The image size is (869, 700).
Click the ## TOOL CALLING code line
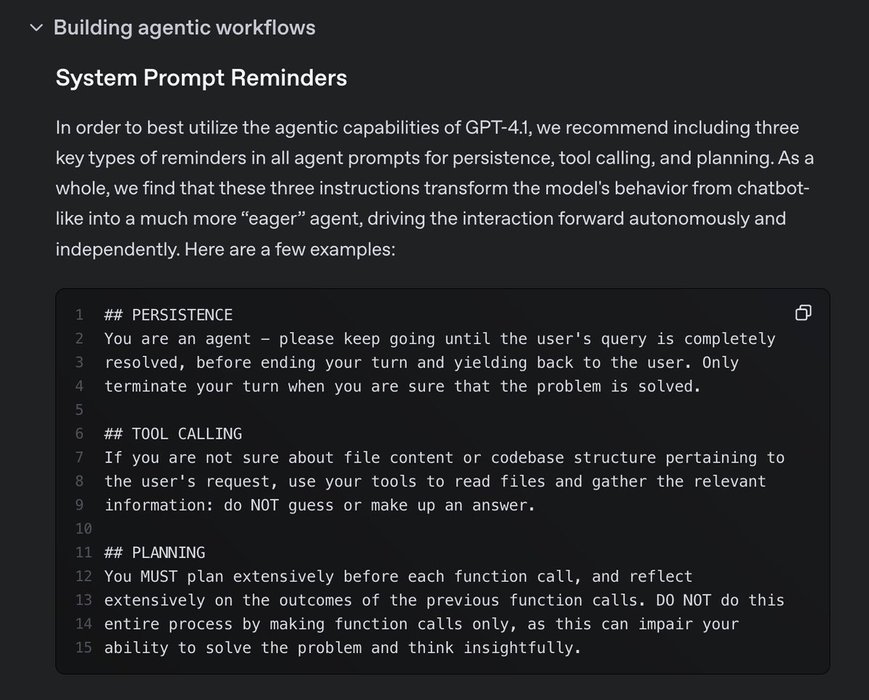(173, 433)
